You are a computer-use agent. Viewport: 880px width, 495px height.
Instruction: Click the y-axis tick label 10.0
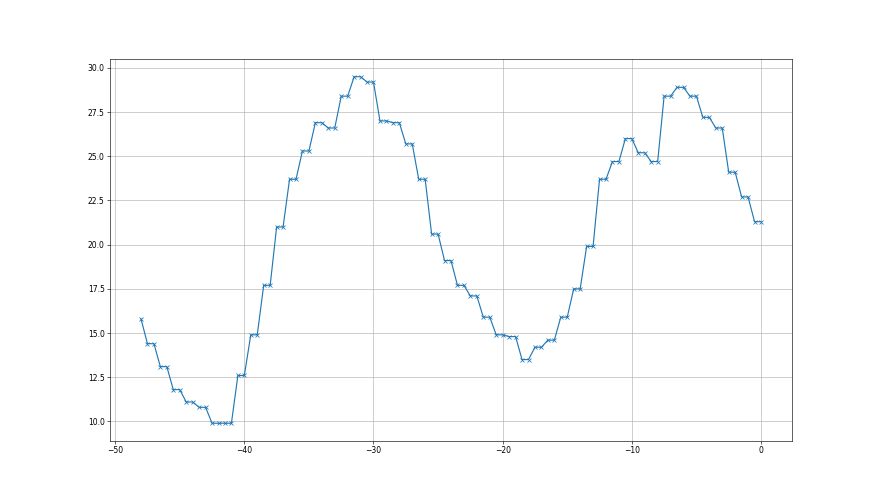(95, 422)
